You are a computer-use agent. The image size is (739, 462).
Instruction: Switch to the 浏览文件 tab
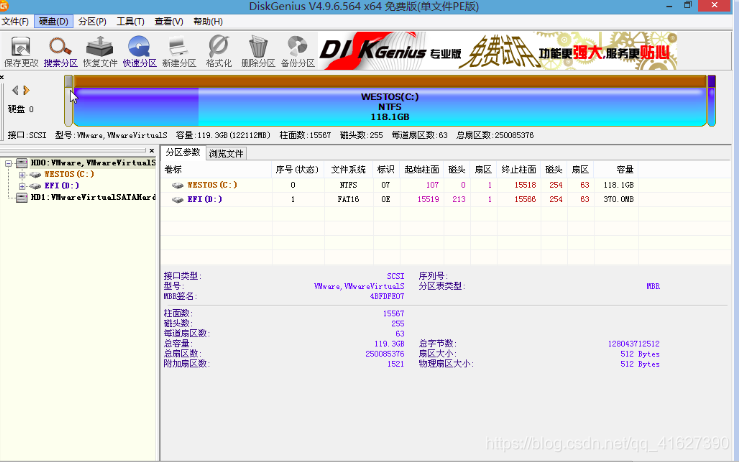226,154
